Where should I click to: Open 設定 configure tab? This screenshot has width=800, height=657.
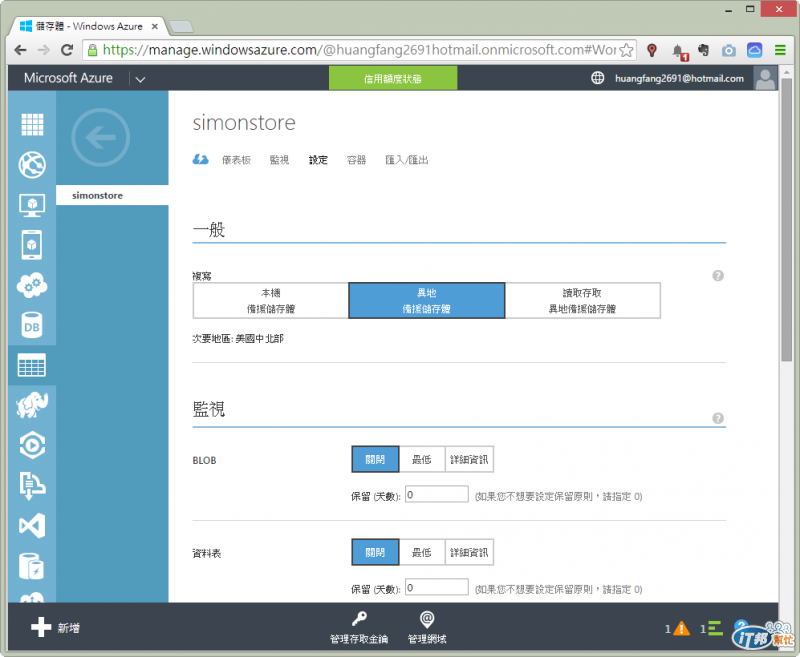point(318,160)
